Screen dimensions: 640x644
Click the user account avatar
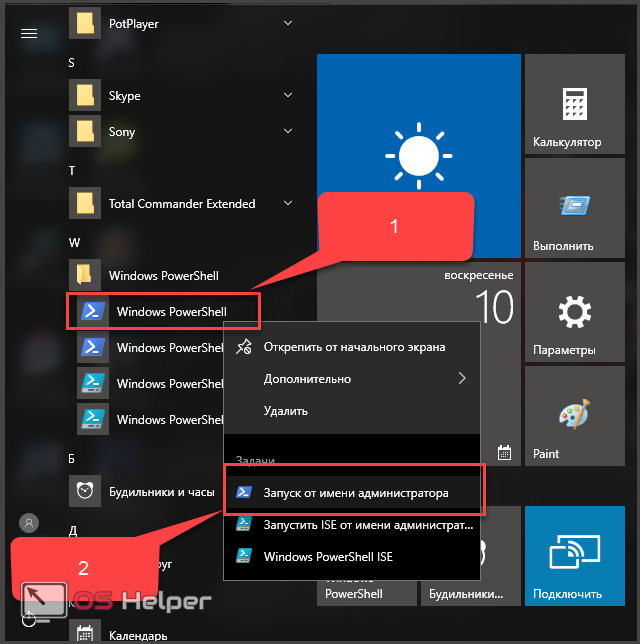(29, 523)
